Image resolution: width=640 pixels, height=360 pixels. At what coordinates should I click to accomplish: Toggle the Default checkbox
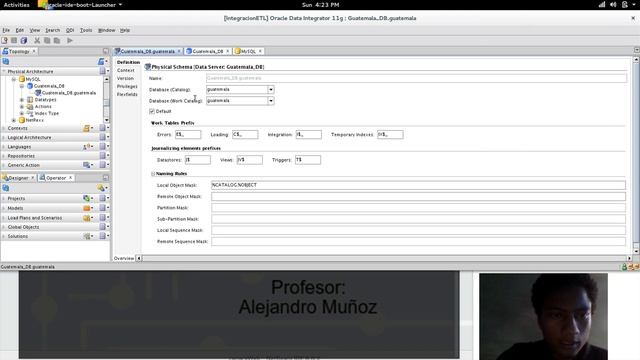[152, 111]
